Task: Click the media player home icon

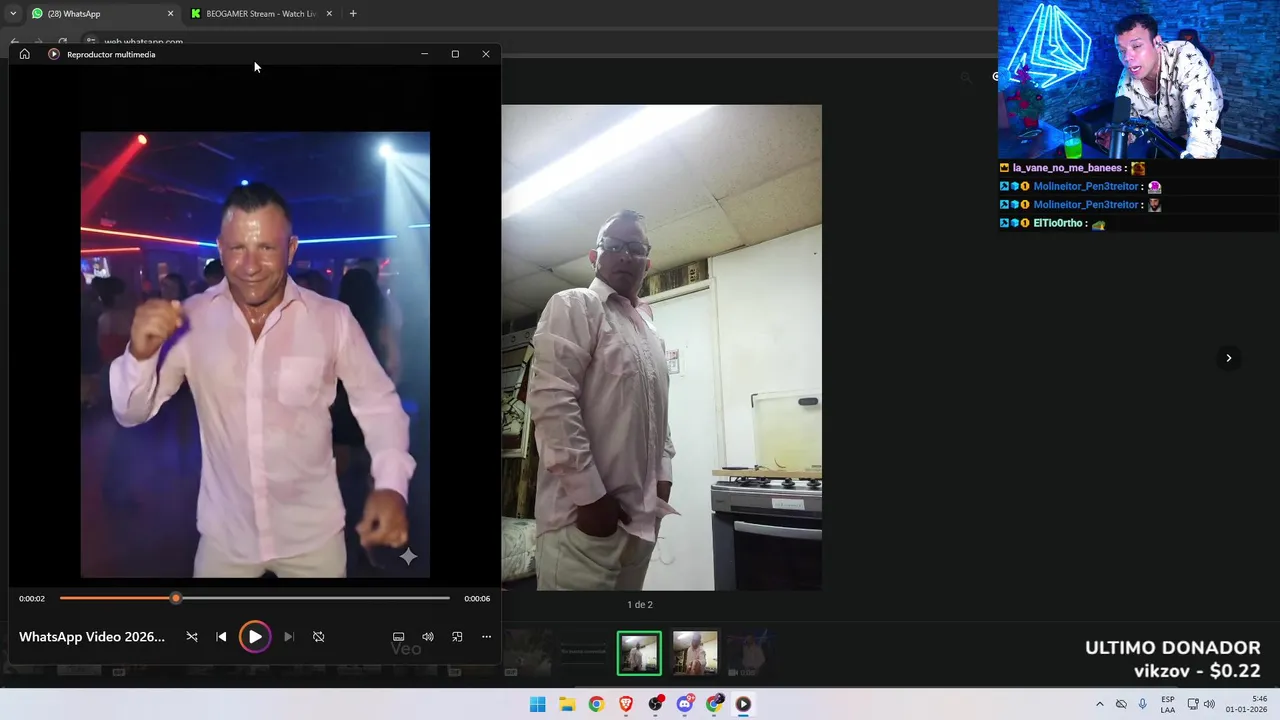Action: tap(25, 54)
